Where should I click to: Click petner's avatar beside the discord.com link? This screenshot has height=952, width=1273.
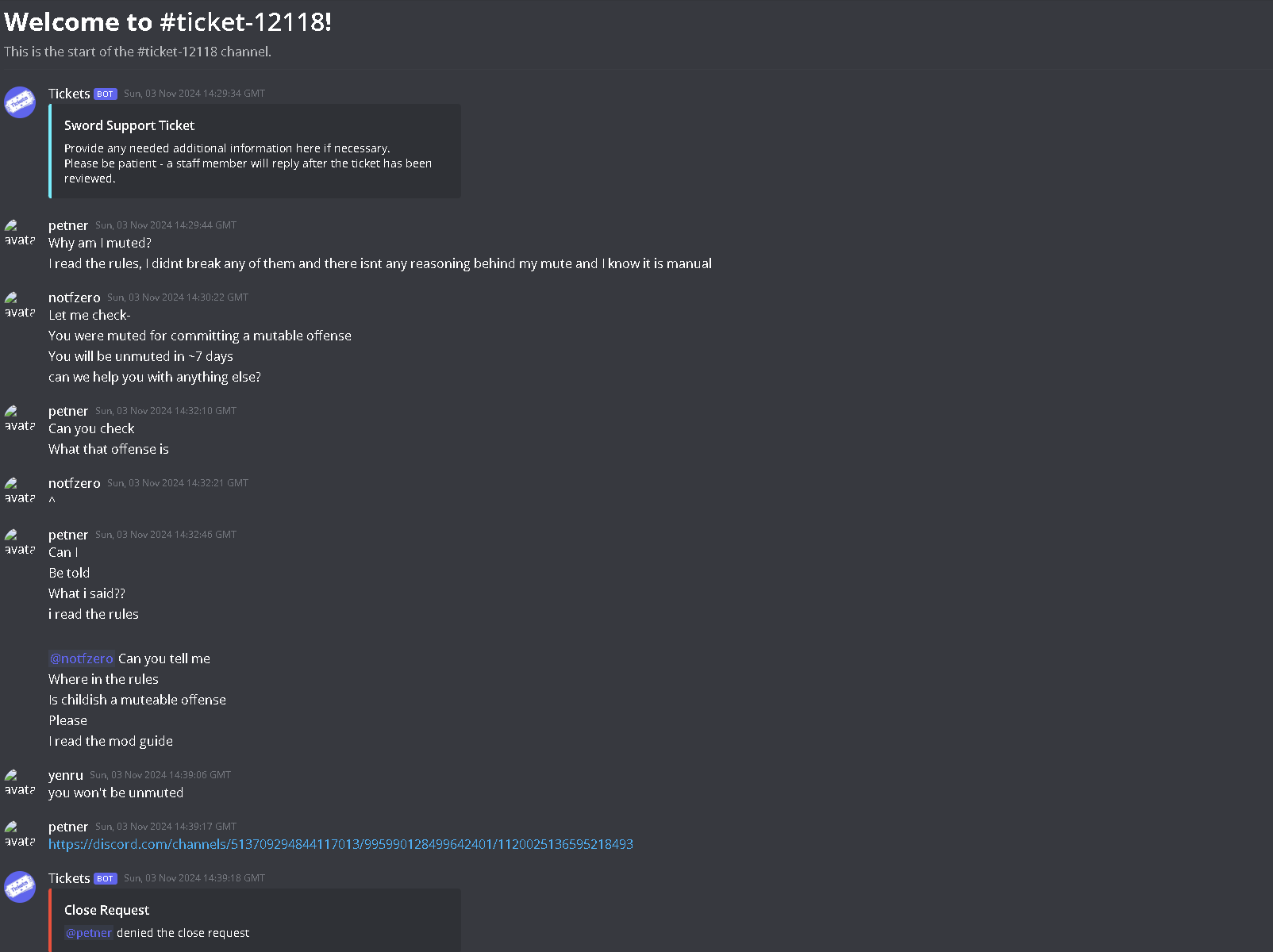pyautogui.click(x=20, y=835)
